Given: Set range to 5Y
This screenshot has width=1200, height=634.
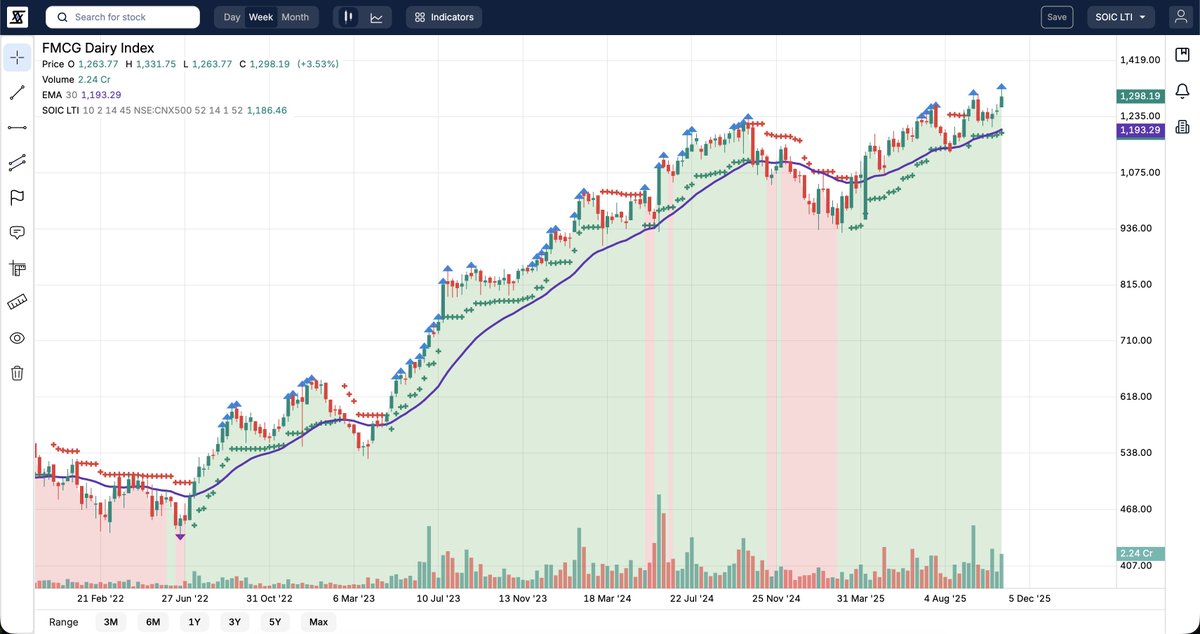Looking at the screenshot, I should click(x=275, y=622).
